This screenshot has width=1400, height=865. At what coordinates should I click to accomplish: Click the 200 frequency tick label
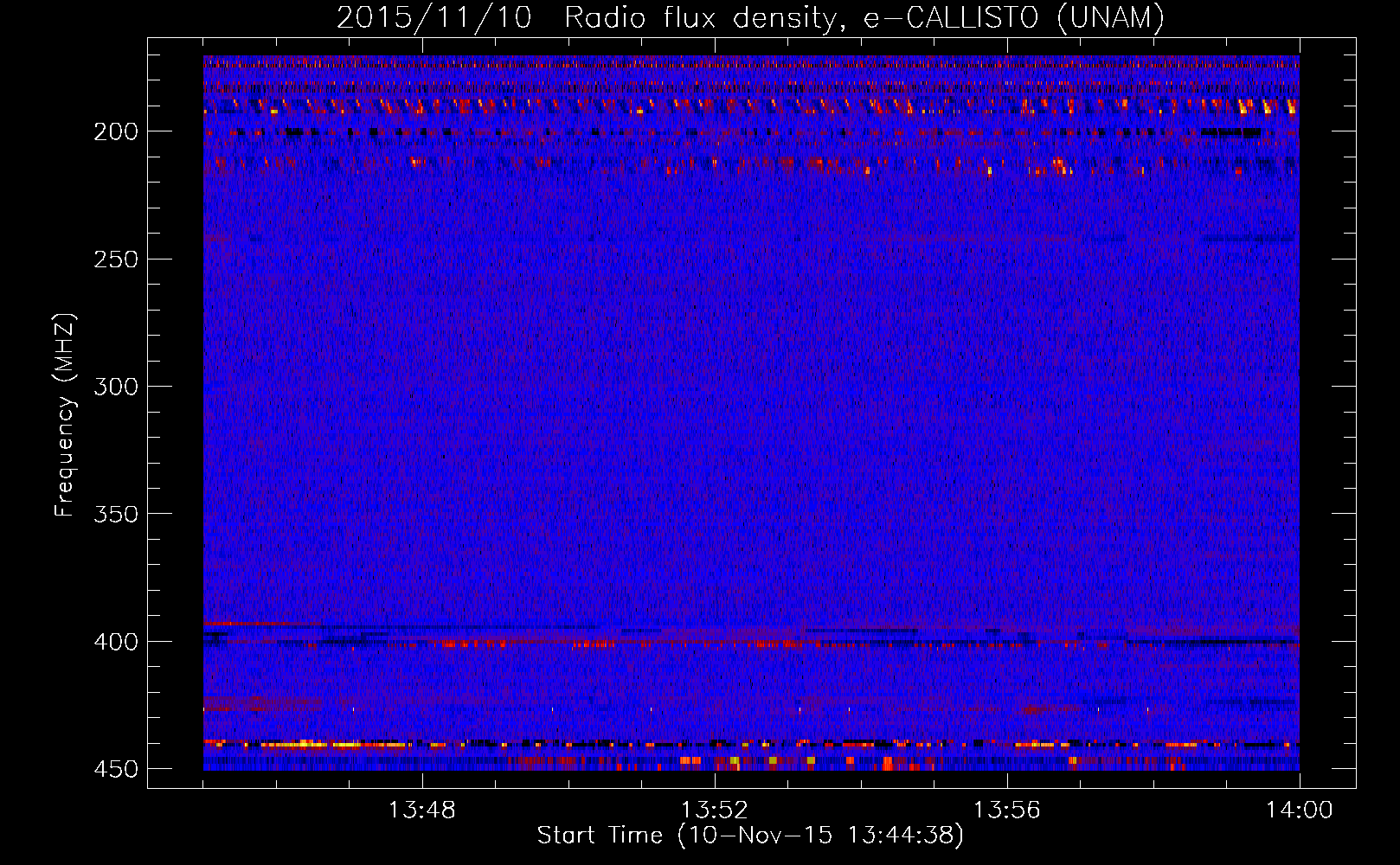[x=116, y=131]
